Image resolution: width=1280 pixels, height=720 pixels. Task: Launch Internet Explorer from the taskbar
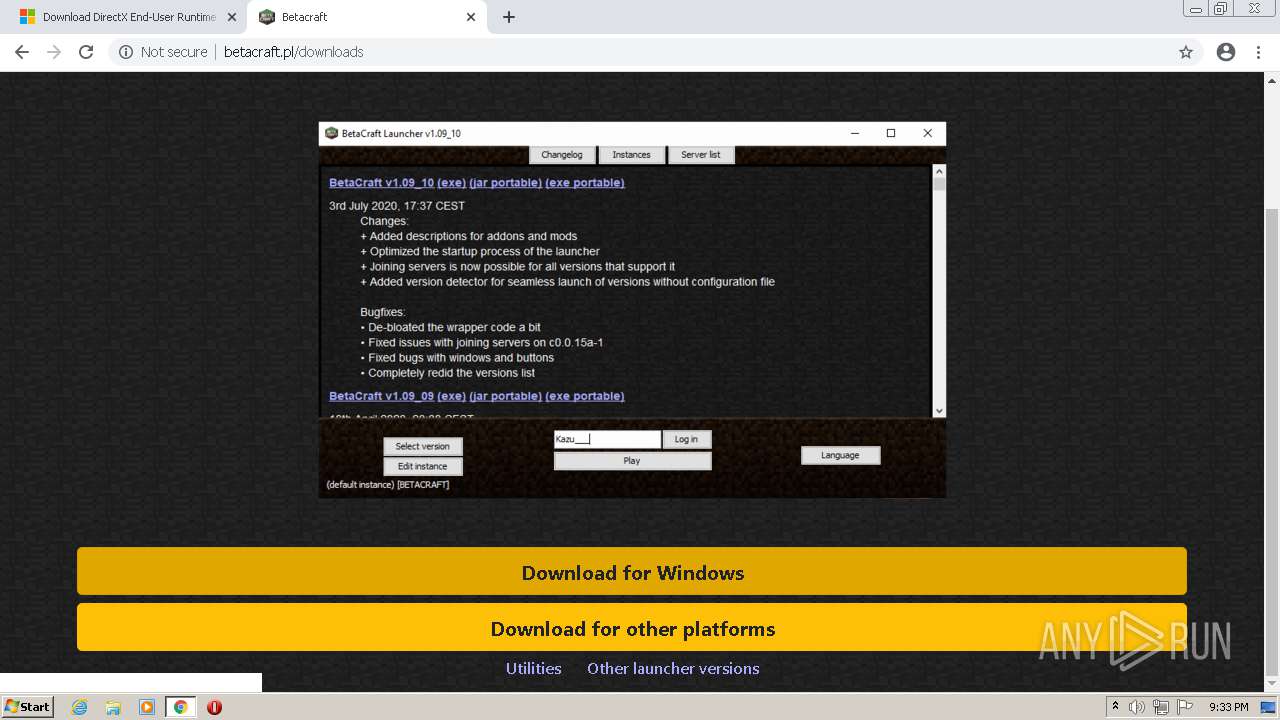pyautogui.click(x=79, y=707)
